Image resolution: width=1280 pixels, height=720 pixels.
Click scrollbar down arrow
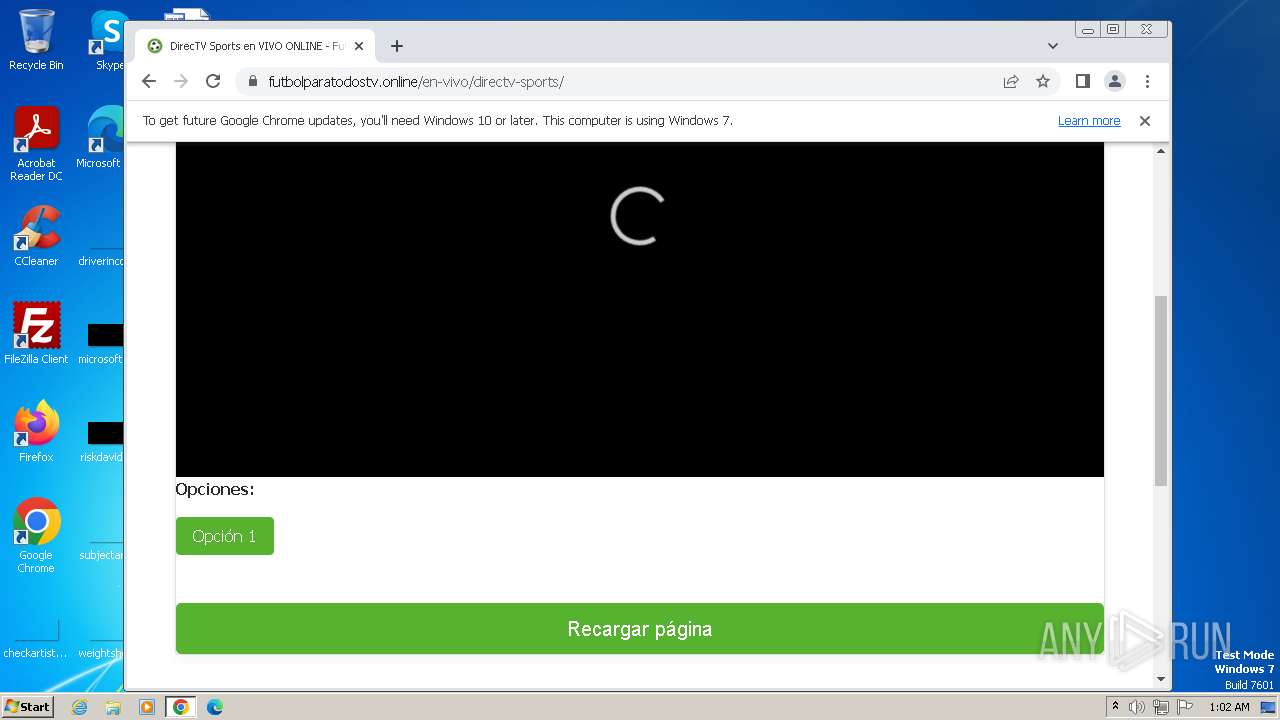[1161, 679]
